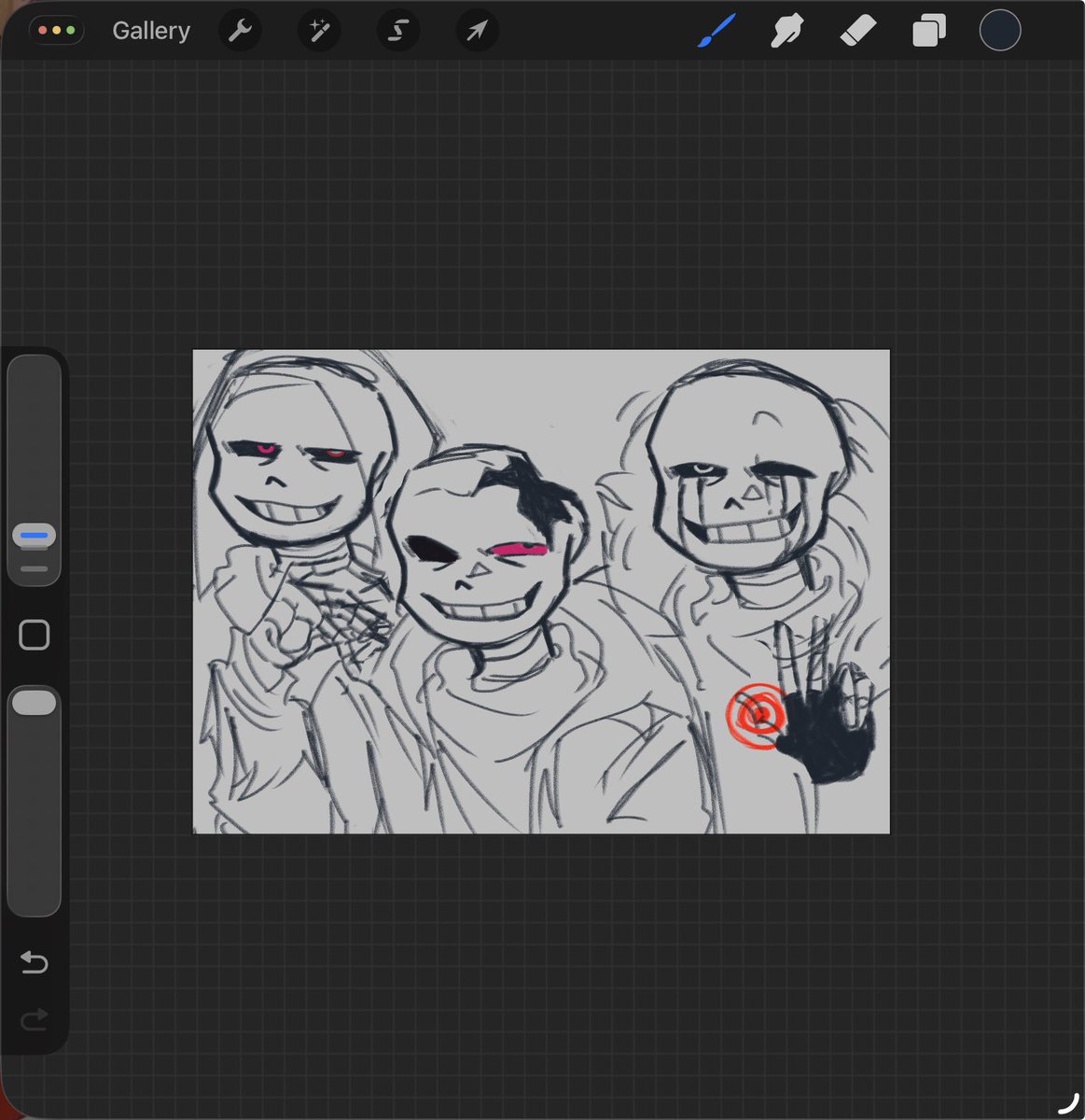Image resolution: width=1085 pixels, height=1120 pixels.
Task: Open the Layers panel
Action: click(x=928, y=32)
